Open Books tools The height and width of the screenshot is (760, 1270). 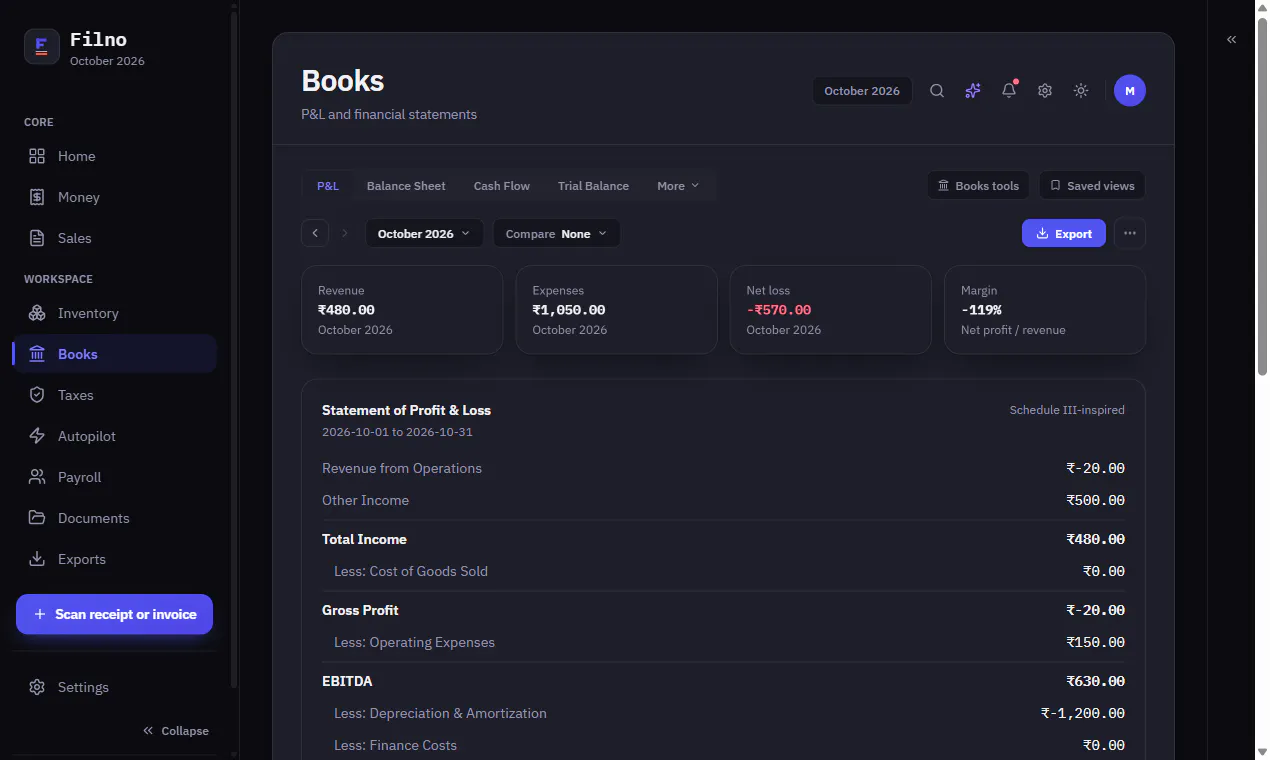coord(978,186)
